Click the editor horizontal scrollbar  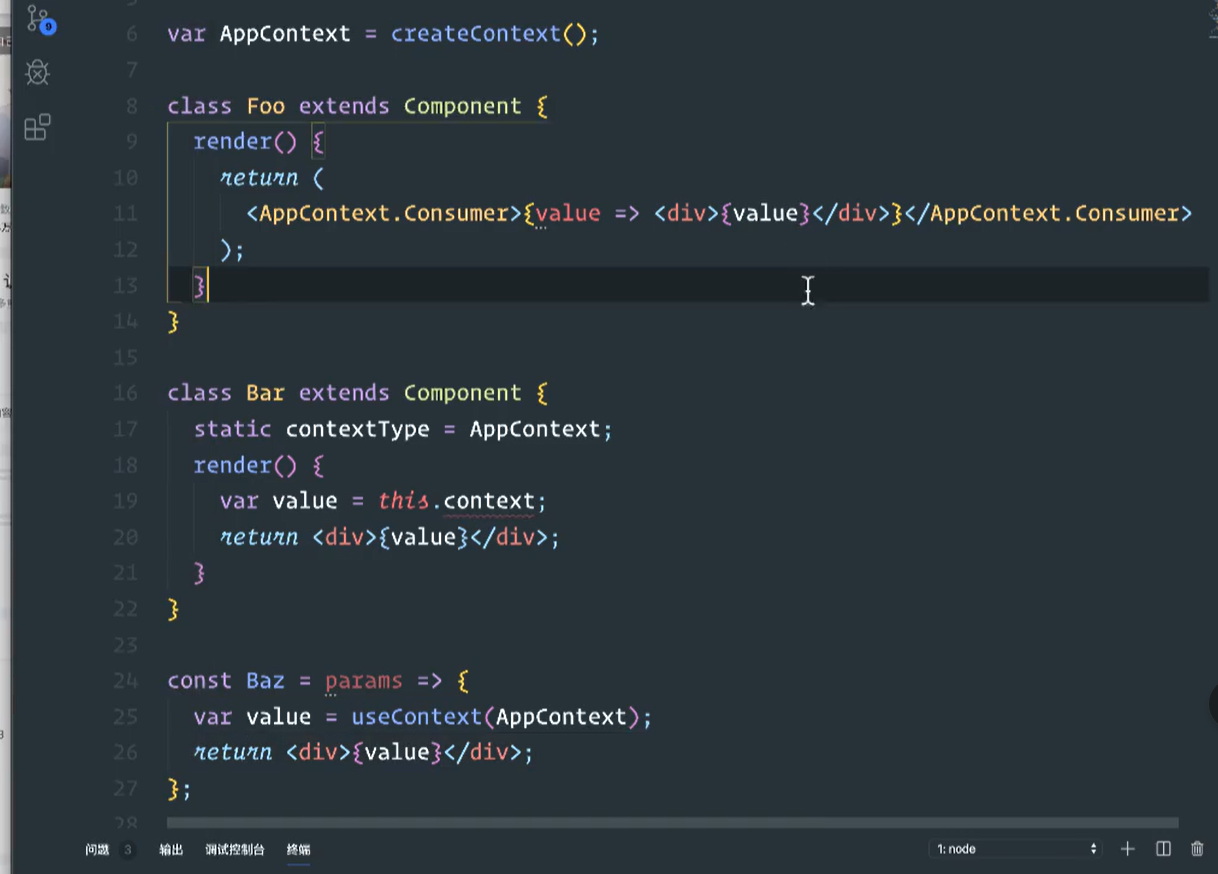[672, 823]
